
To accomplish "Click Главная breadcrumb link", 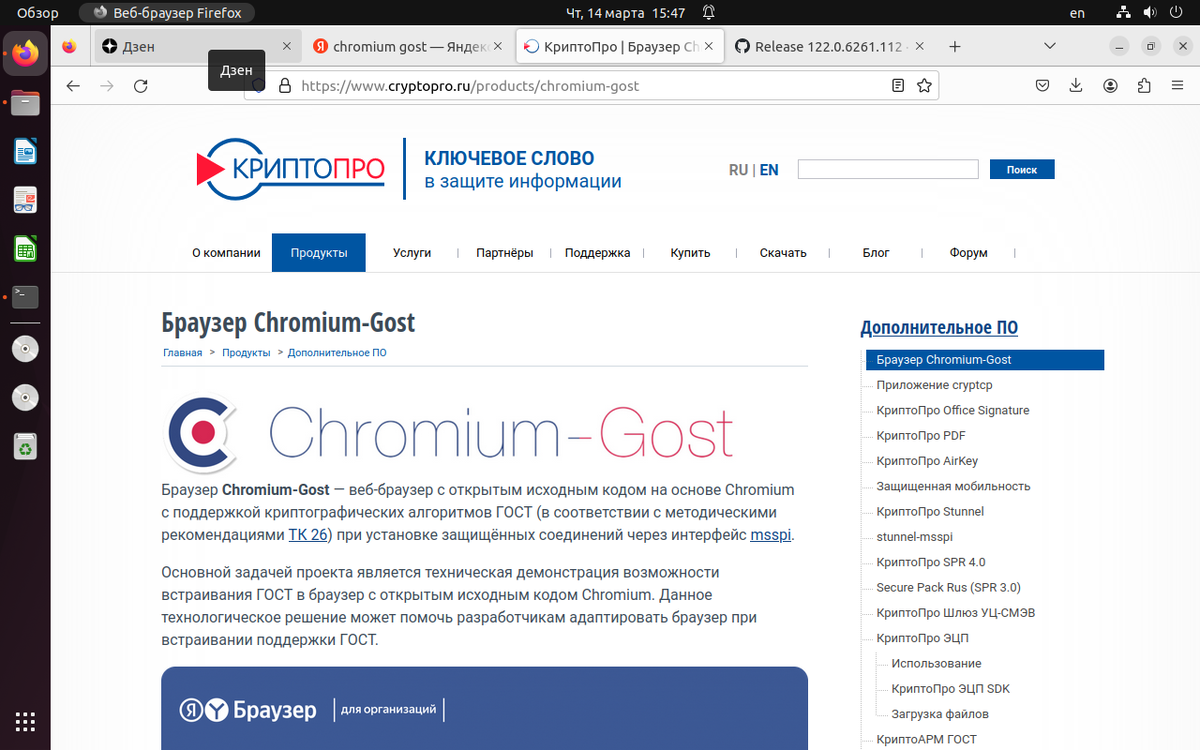I will coord(183,353).
